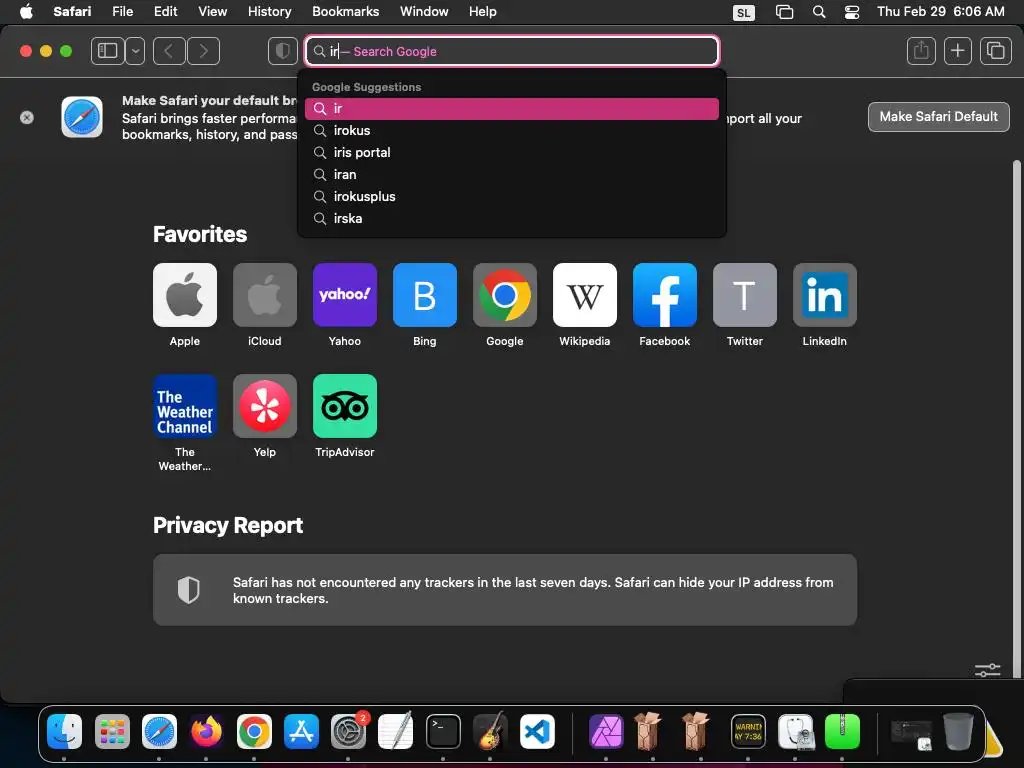
Task: Open the History menu
Action: point(269,12)
